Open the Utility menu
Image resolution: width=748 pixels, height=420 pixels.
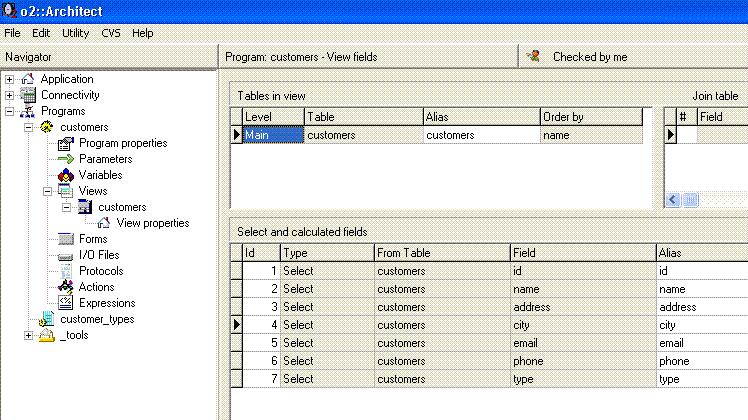click(x=75, y=33)
